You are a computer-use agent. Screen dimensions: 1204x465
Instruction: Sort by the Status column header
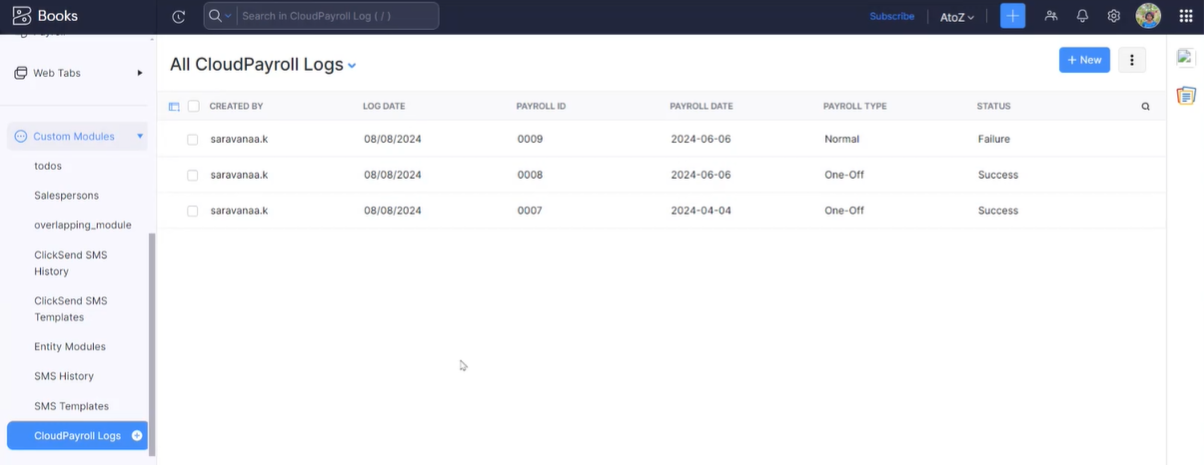994,106
